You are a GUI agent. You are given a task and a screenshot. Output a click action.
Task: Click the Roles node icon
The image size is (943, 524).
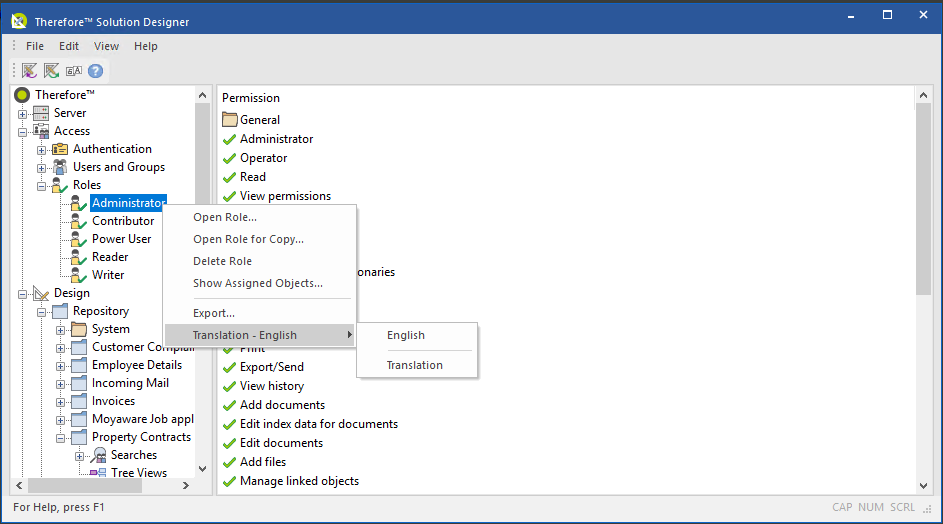point(60,185)
